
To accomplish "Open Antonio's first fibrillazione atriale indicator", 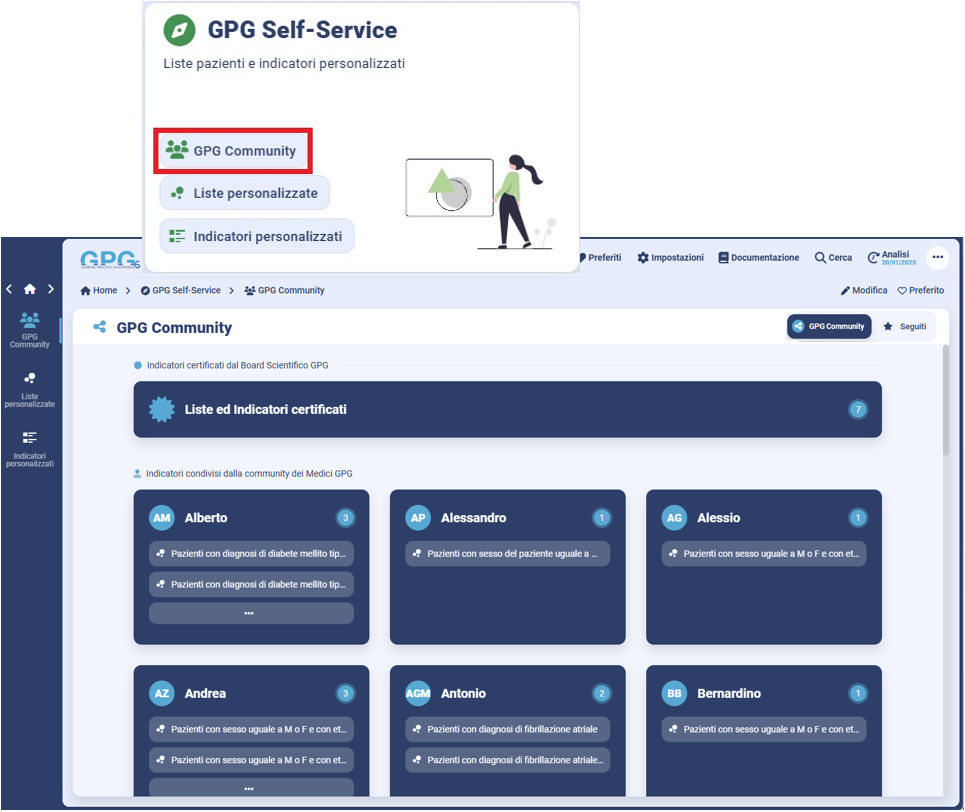I will [x=507, y=730].
